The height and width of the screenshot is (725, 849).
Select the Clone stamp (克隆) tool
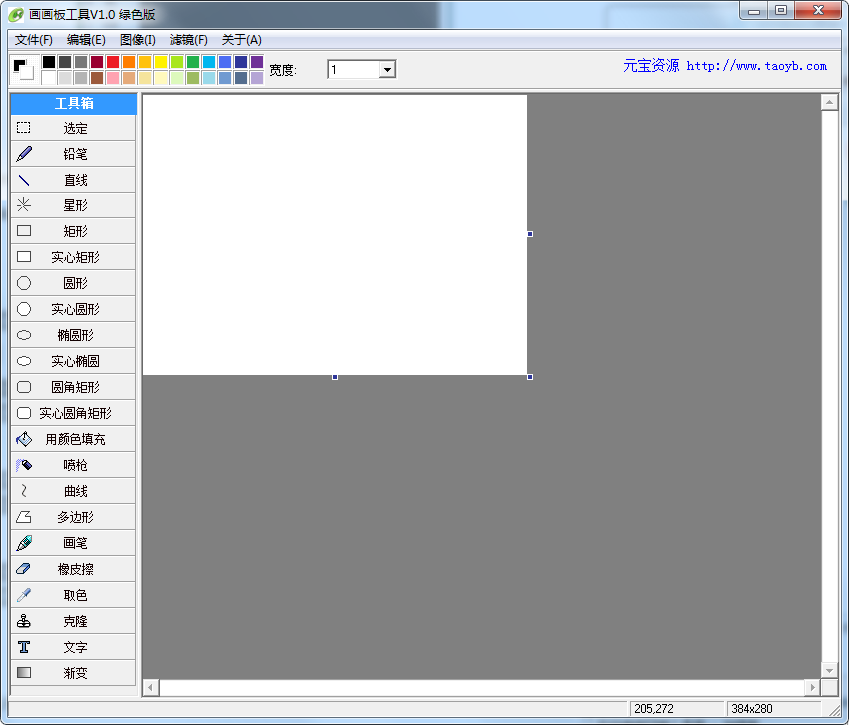tap(73, 621)
